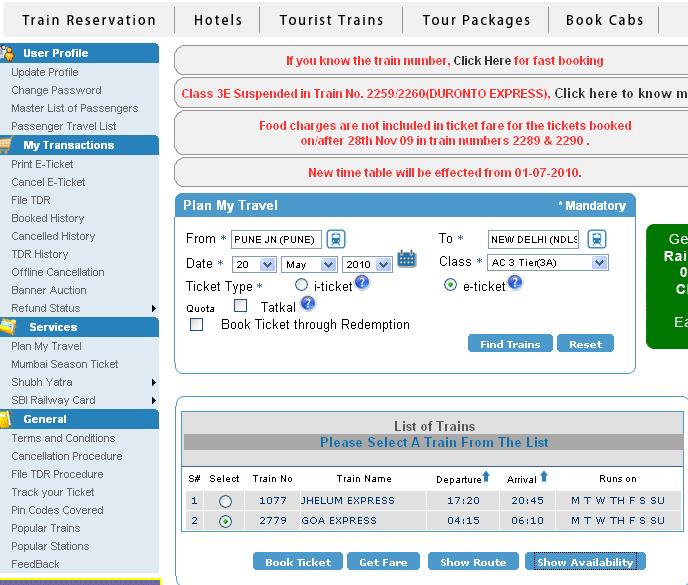Click the From station input field

tap(276, 240)
